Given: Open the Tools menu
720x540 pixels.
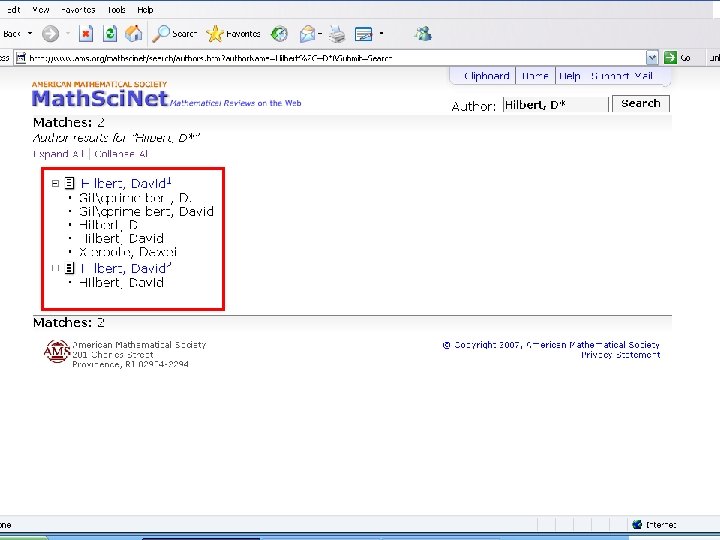Looking at the screenshot, I should (116, 10).
